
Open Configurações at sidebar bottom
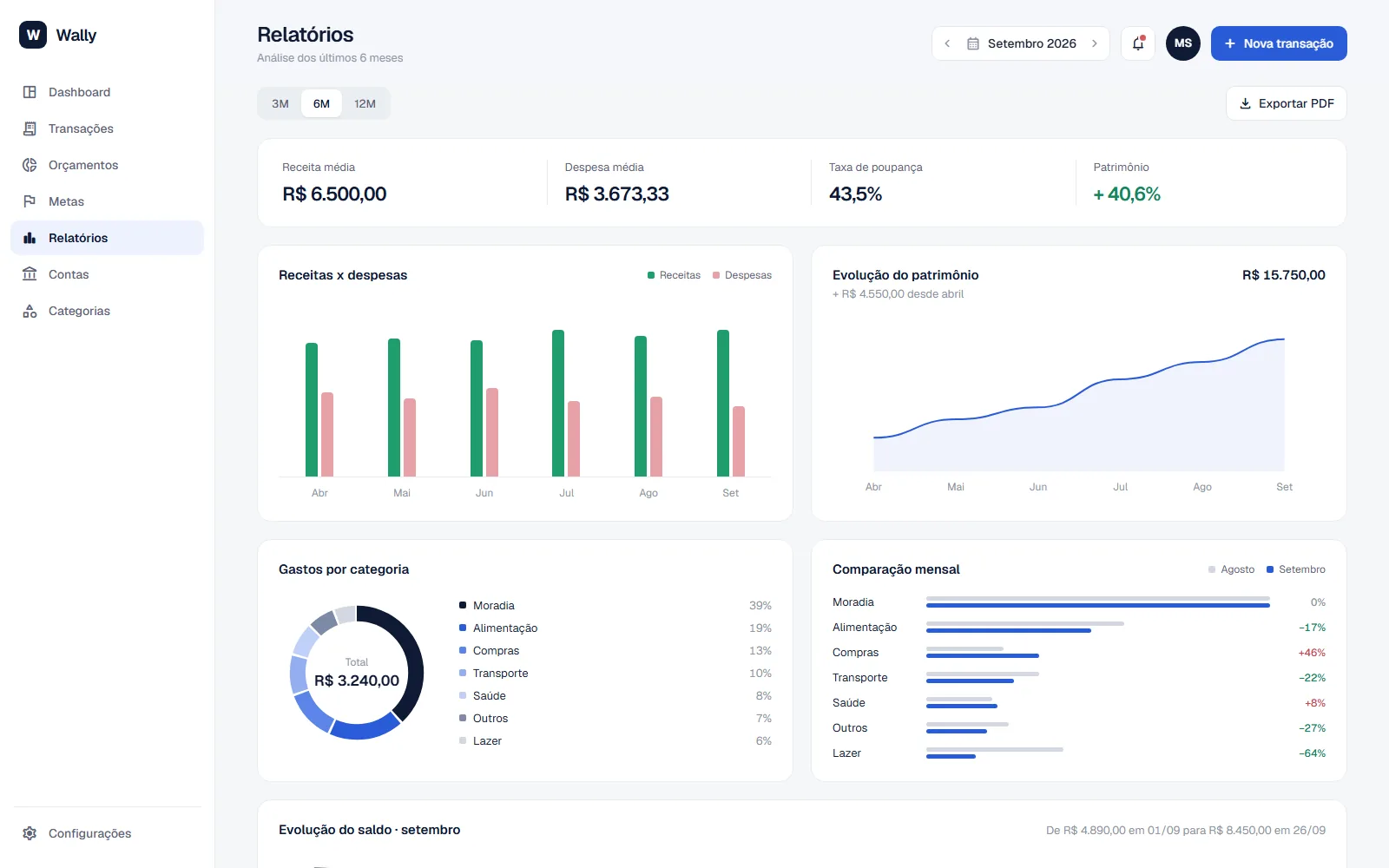[107, 833]
